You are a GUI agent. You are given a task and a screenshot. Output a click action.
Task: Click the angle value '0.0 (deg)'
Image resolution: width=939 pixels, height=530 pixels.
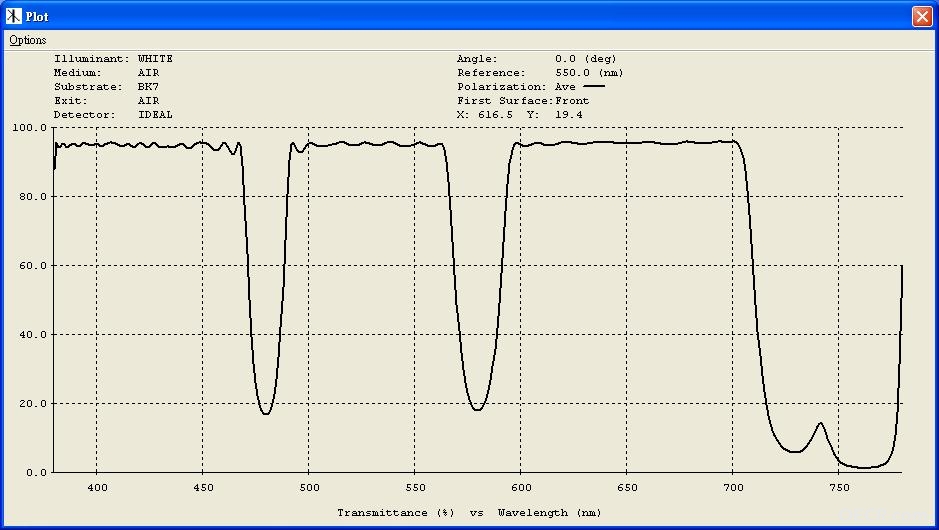[x=586, y=59]
